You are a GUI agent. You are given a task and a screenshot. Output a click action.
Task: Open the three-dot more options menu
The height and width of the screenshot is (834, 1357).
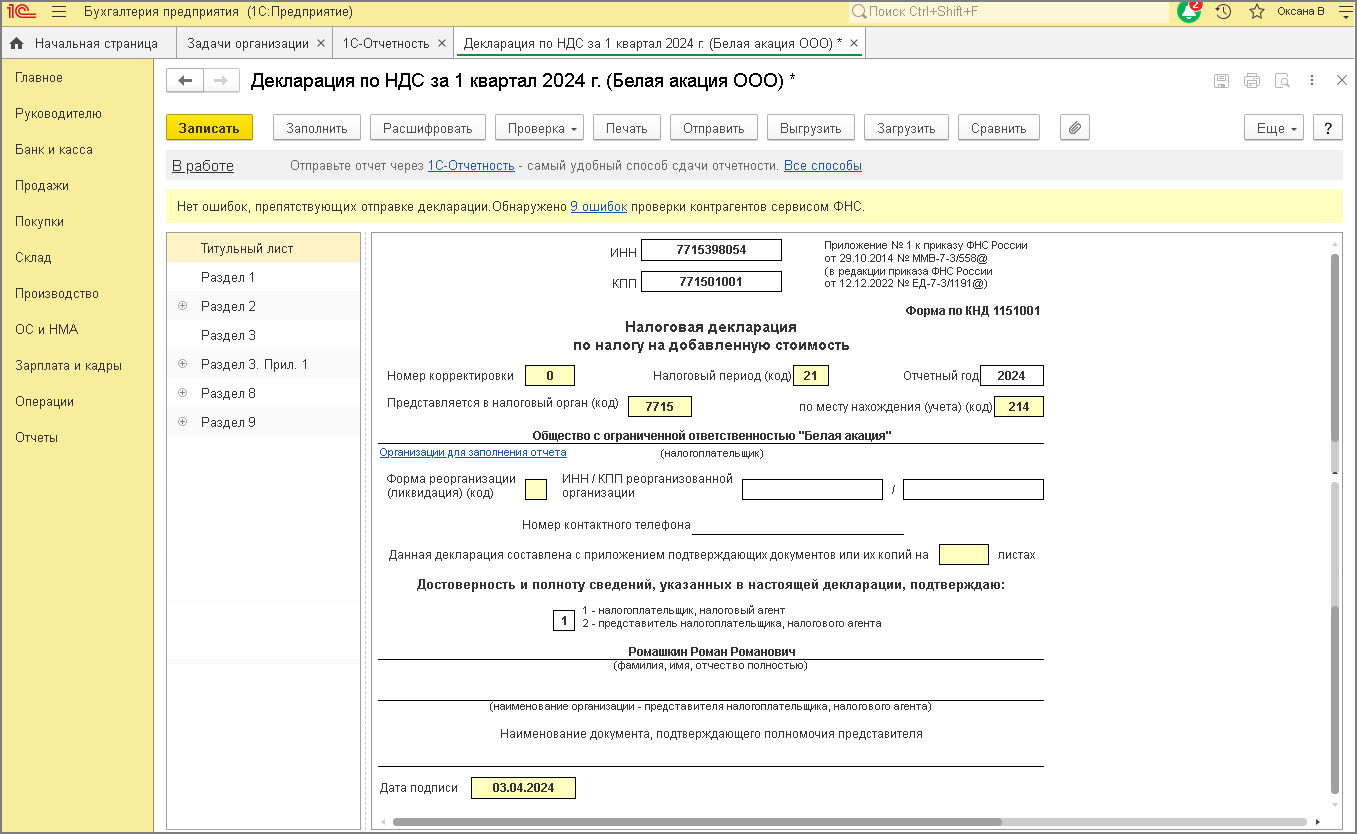1312,80
